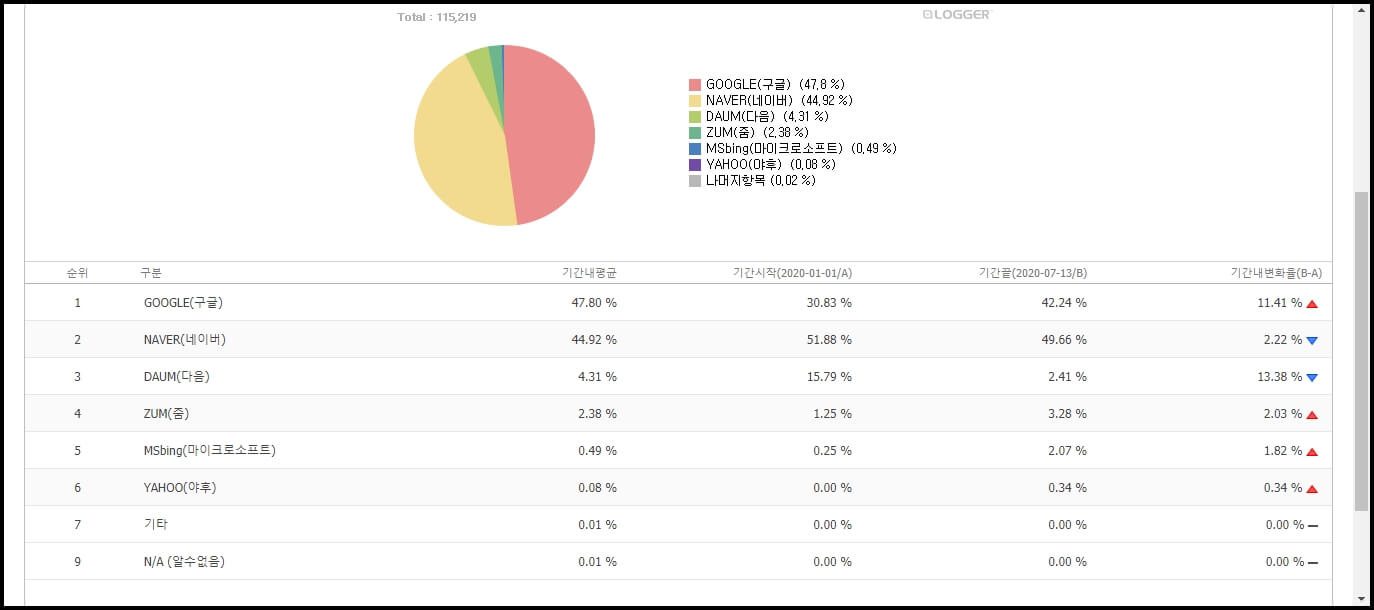Screen dimensions: 1374x610
Task: Click the red up arrow in MSbing row
Action: tap(1312, 451)
